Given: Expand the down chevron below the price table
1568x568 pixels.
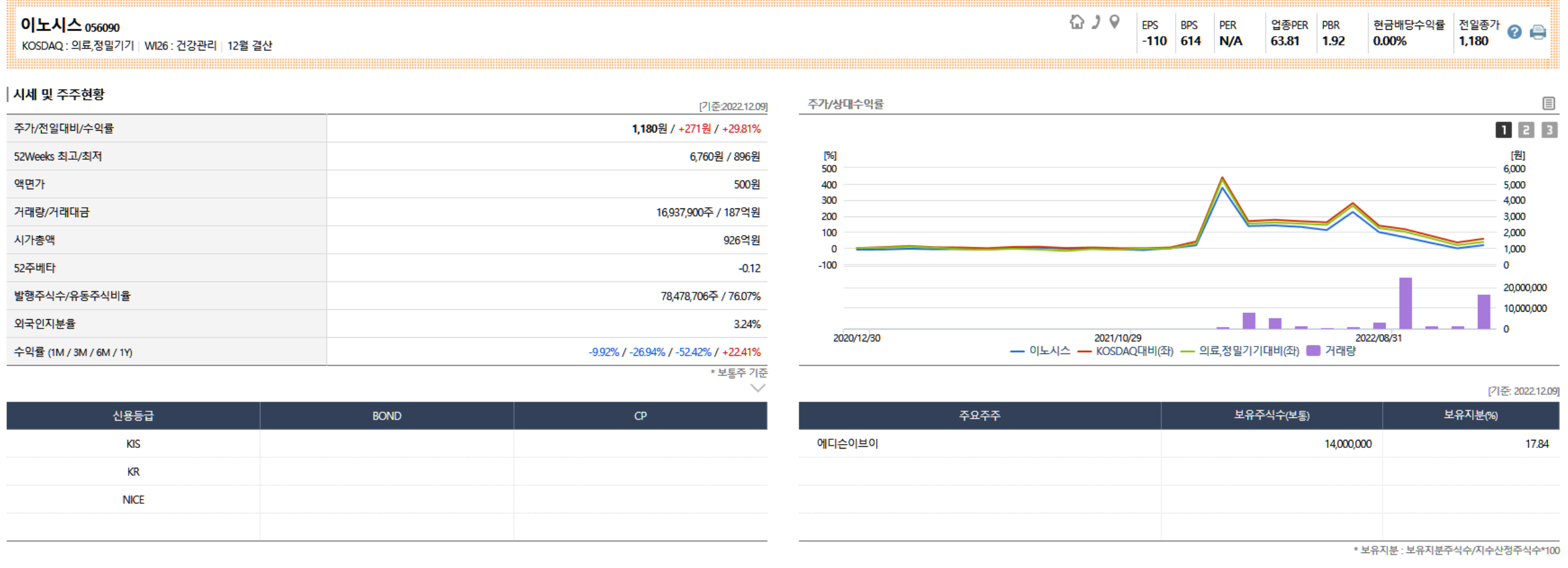Looking at the screenshot, I should pos(757,388).
